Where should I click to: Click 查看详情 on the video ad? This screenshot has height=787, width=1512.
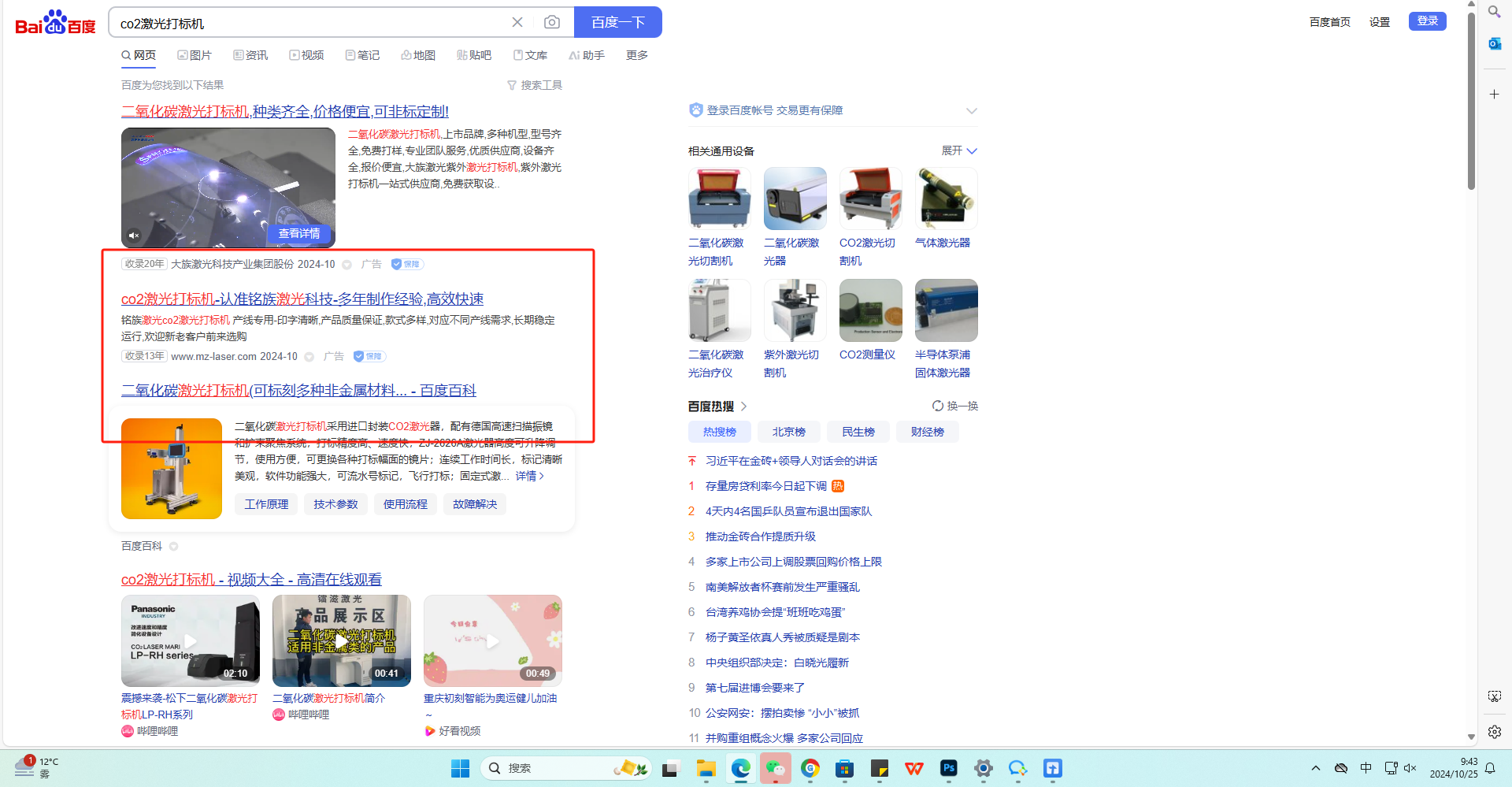(300, 234)
